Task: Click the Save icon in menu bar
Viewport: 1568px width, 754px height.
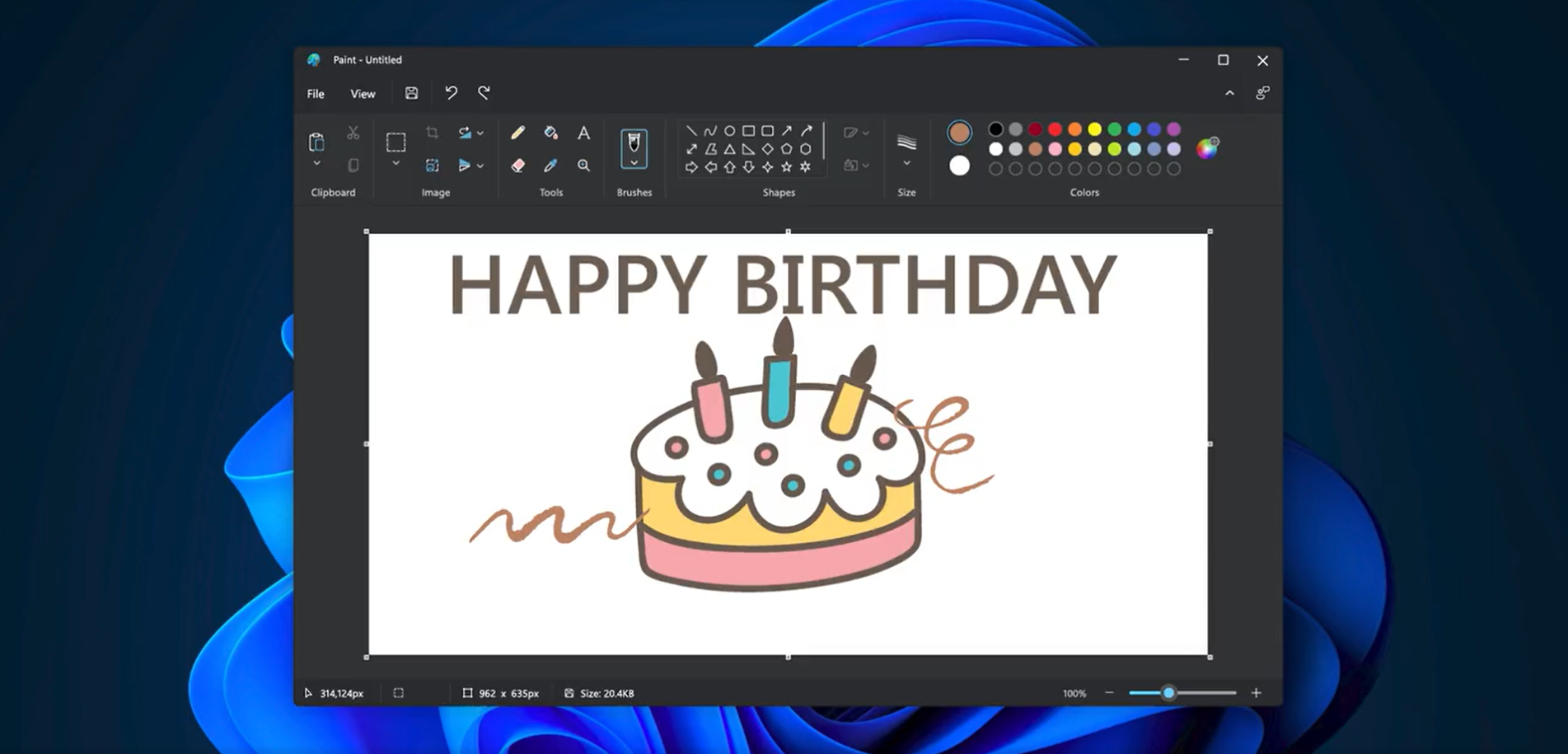Action: [x=411, y=93]
